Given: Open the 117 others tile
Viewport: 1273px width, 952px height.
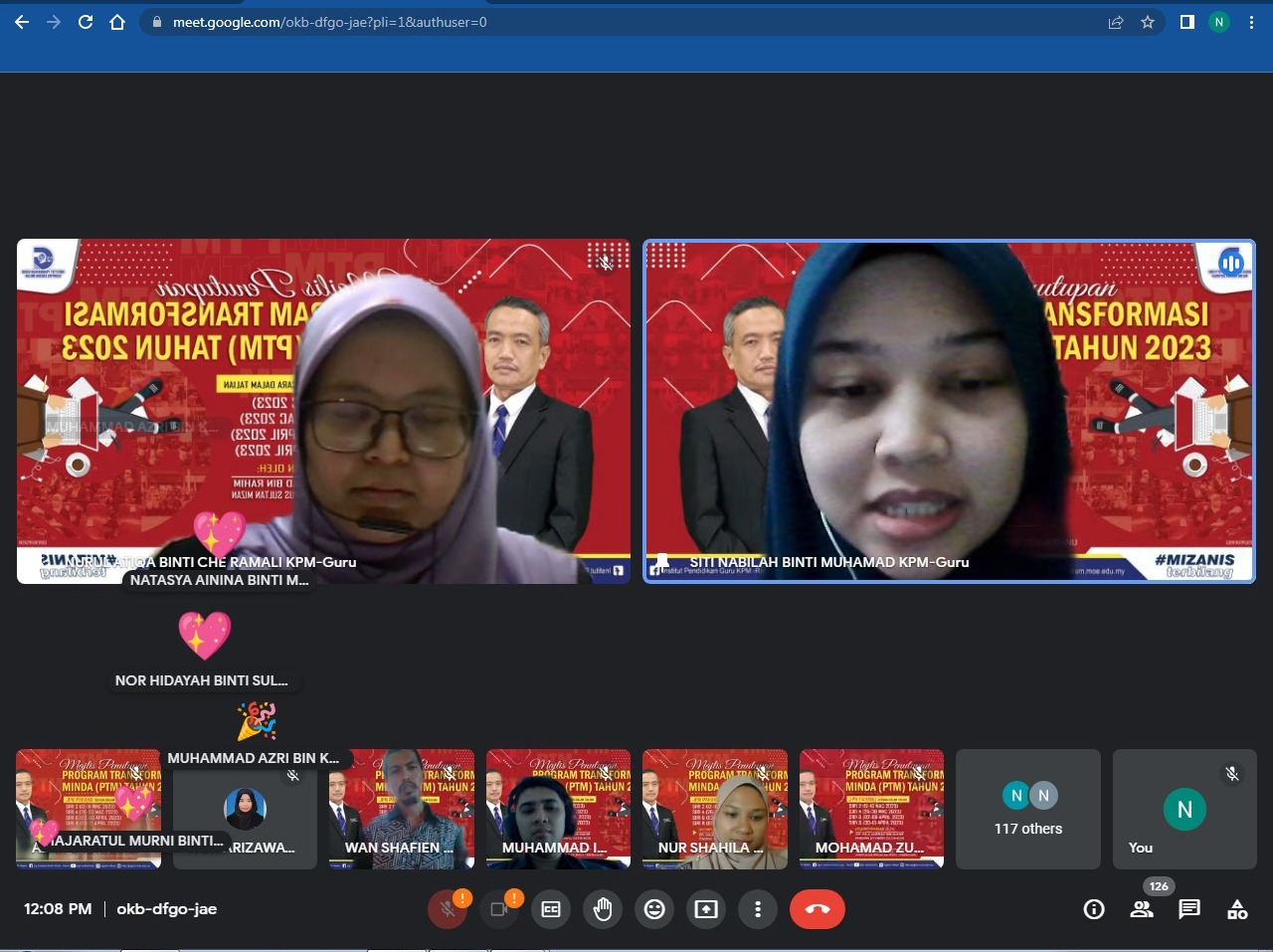Looking at the screenshot, I should (x=1028, y=809).
